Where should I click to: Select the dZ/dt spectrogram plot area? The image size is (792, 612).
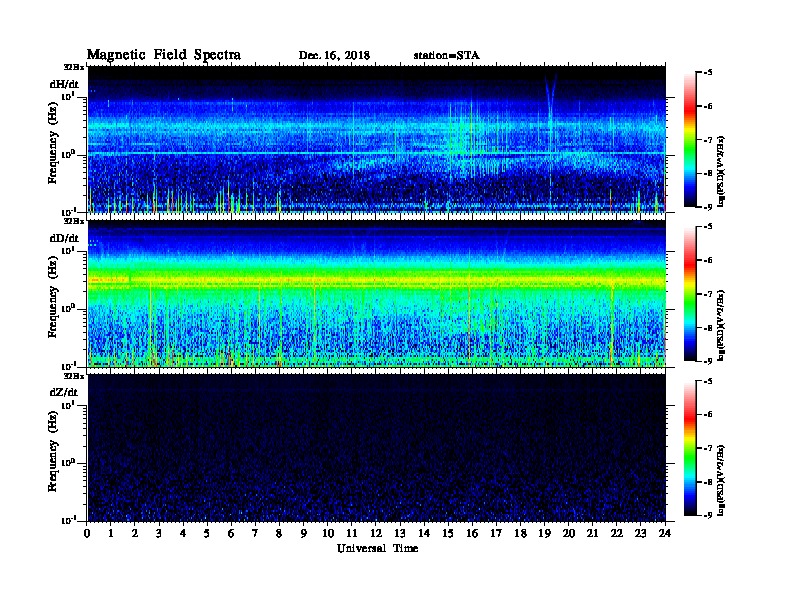pos(377,448)
